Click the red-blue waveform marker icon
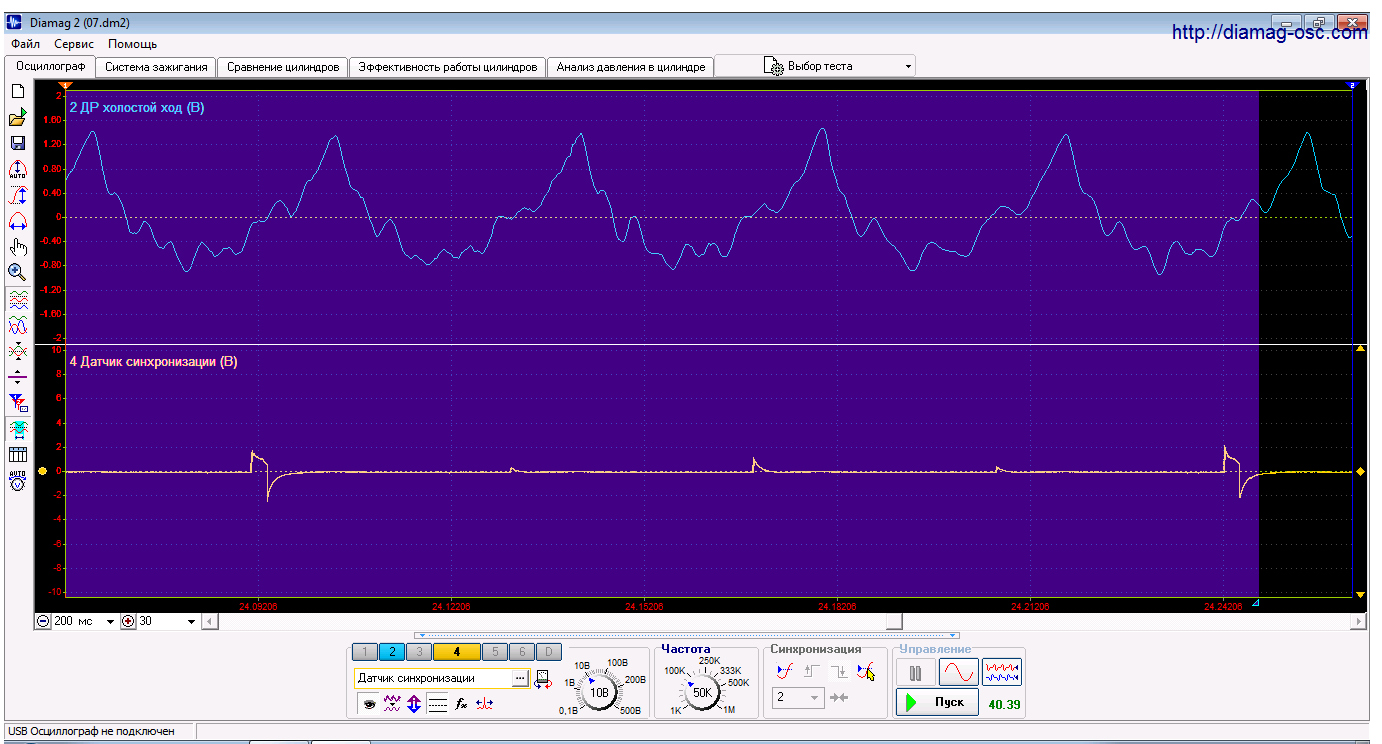Image resolution: width=1382 pixels, height=744 pixels. click(485, 704)
